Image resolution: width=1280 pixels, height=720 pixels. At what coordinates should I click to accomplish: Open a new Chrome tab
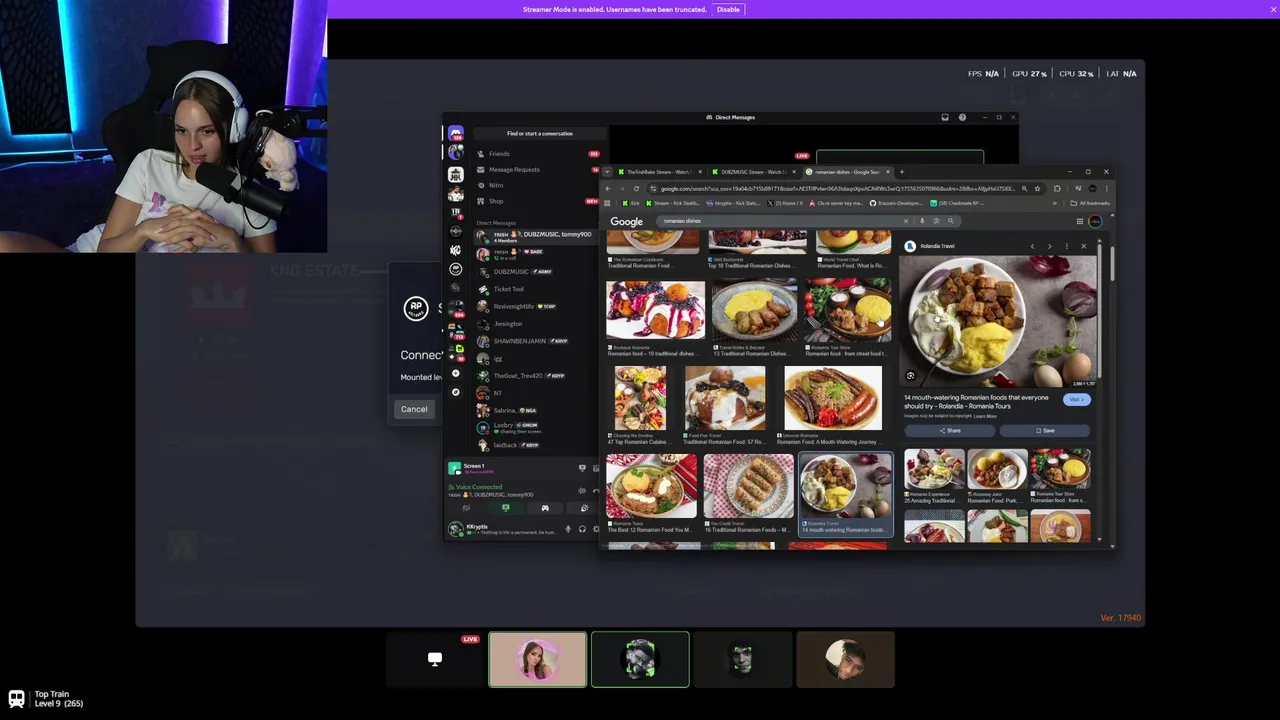click(x=901, y=172)
